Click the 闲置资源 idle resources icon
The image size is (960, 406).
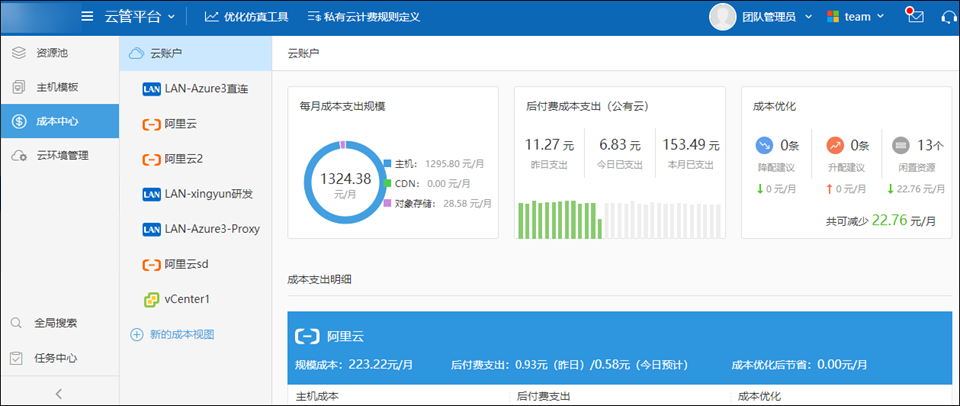(x=901, y=145)
